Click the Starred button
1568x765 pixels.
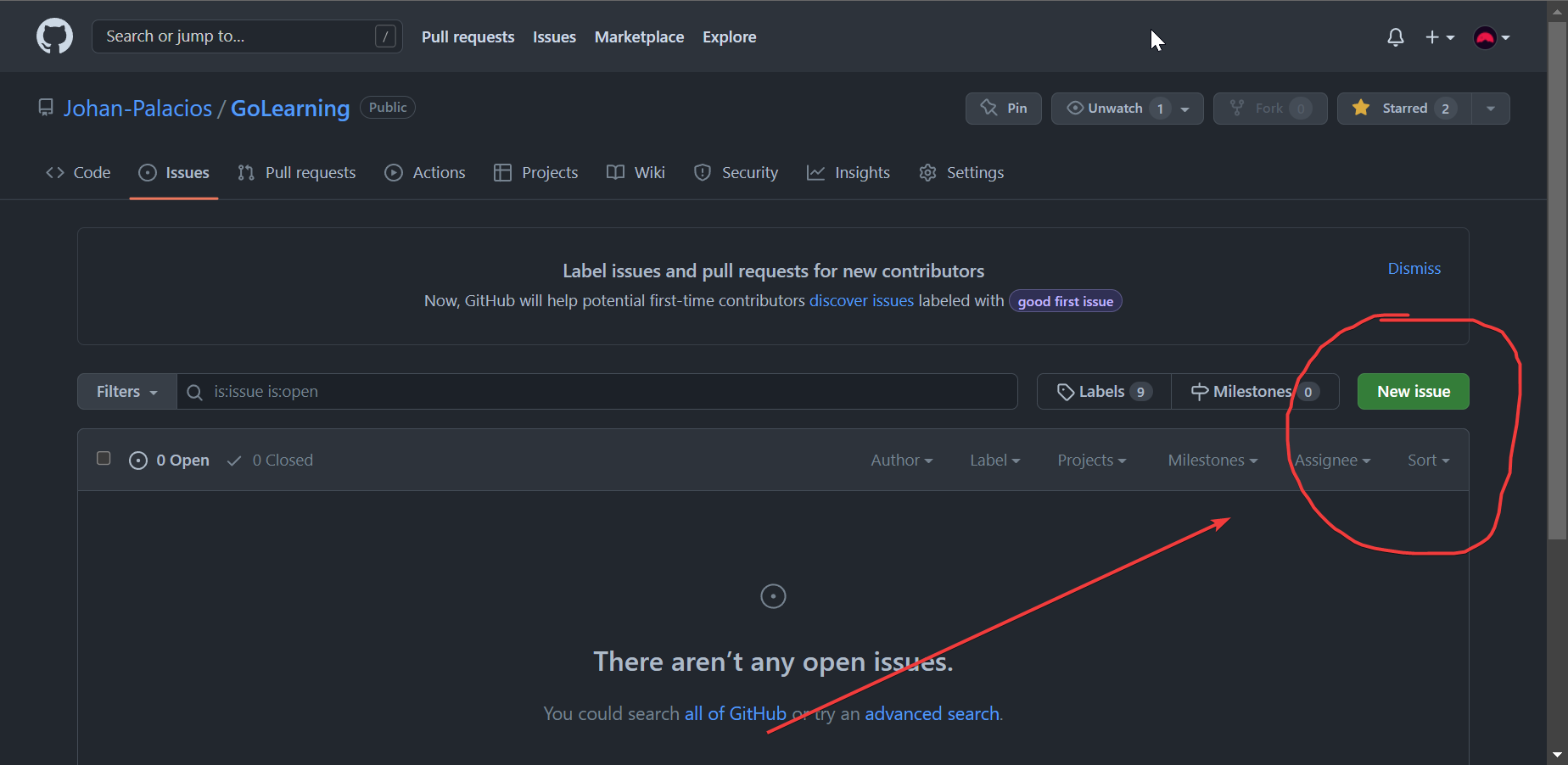(x=1404, y=109)
